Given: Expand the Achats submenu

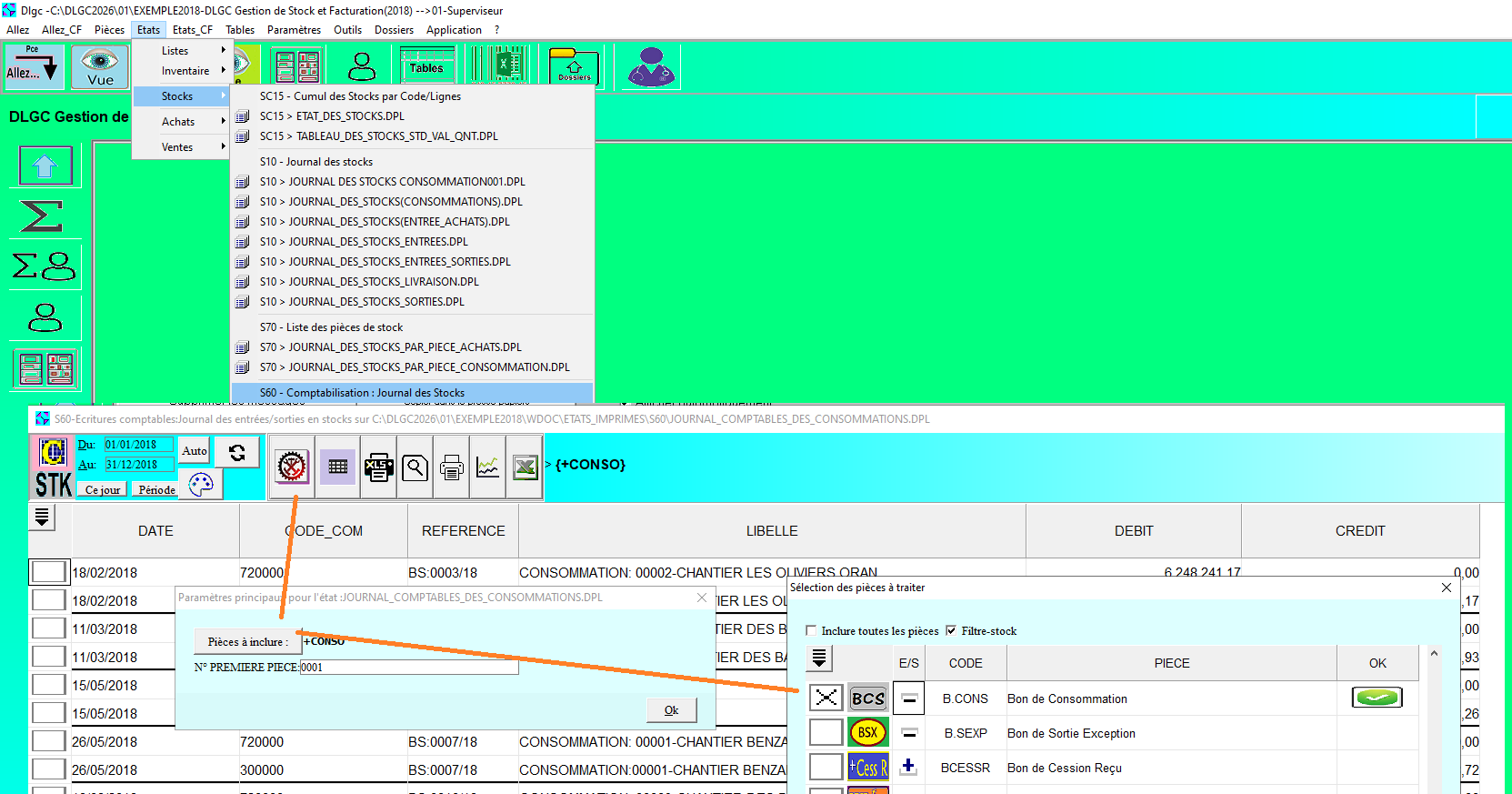Looking at the screenshot, I should [x=180, y=122].
